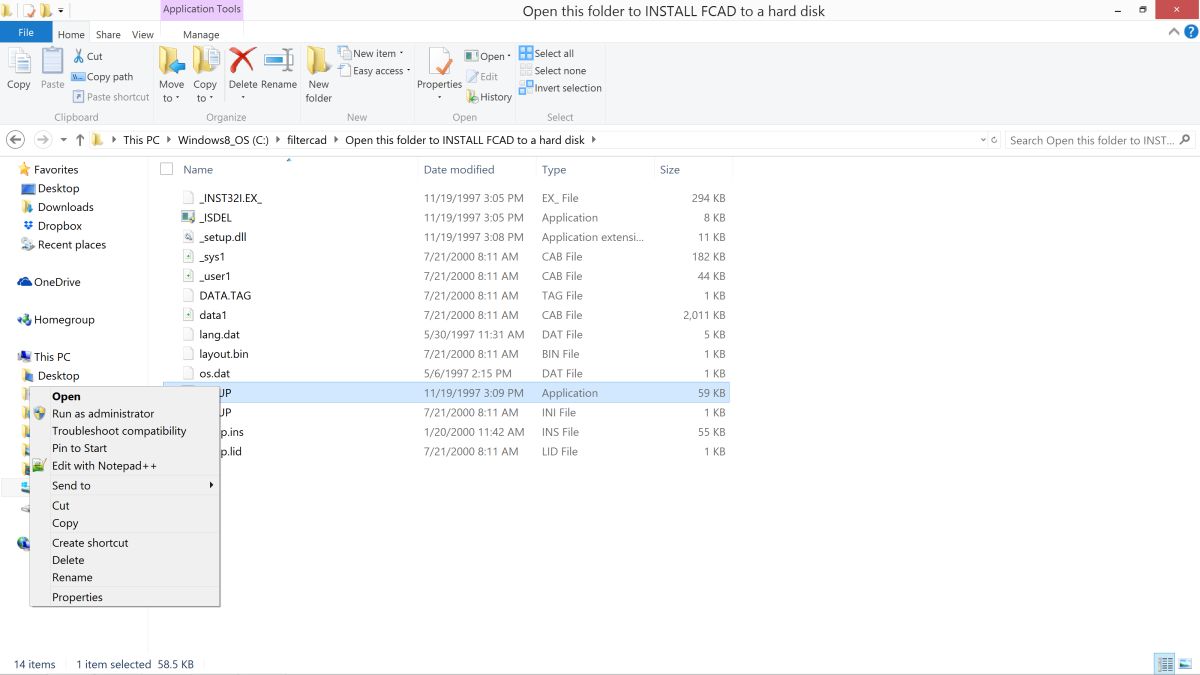Choose Paste shortcut in the ribbon

[111, 97]
